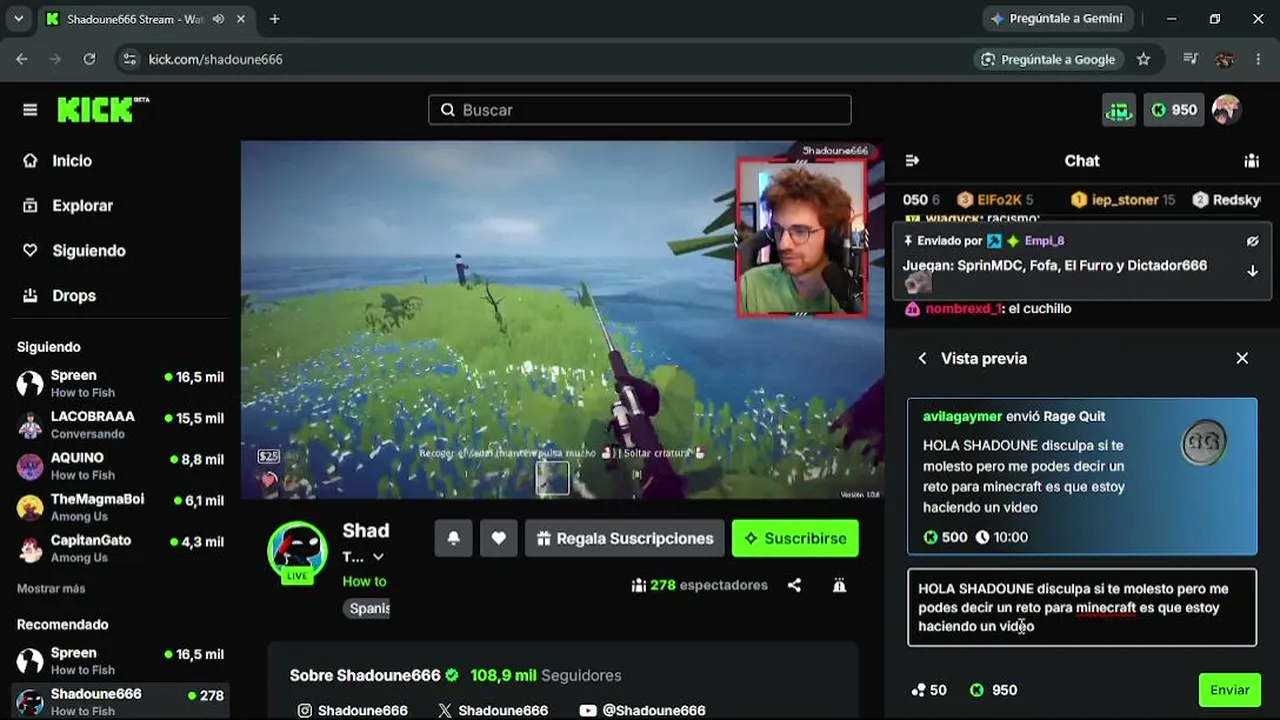Screen dimensions: 1280x720
Task: Follow Shadoune666 with the heart button
Action: 498,538
